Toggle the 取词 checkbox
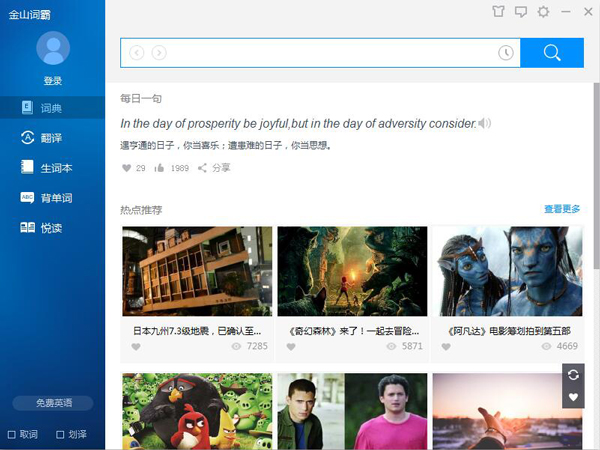600x450 pixels. 12,435
